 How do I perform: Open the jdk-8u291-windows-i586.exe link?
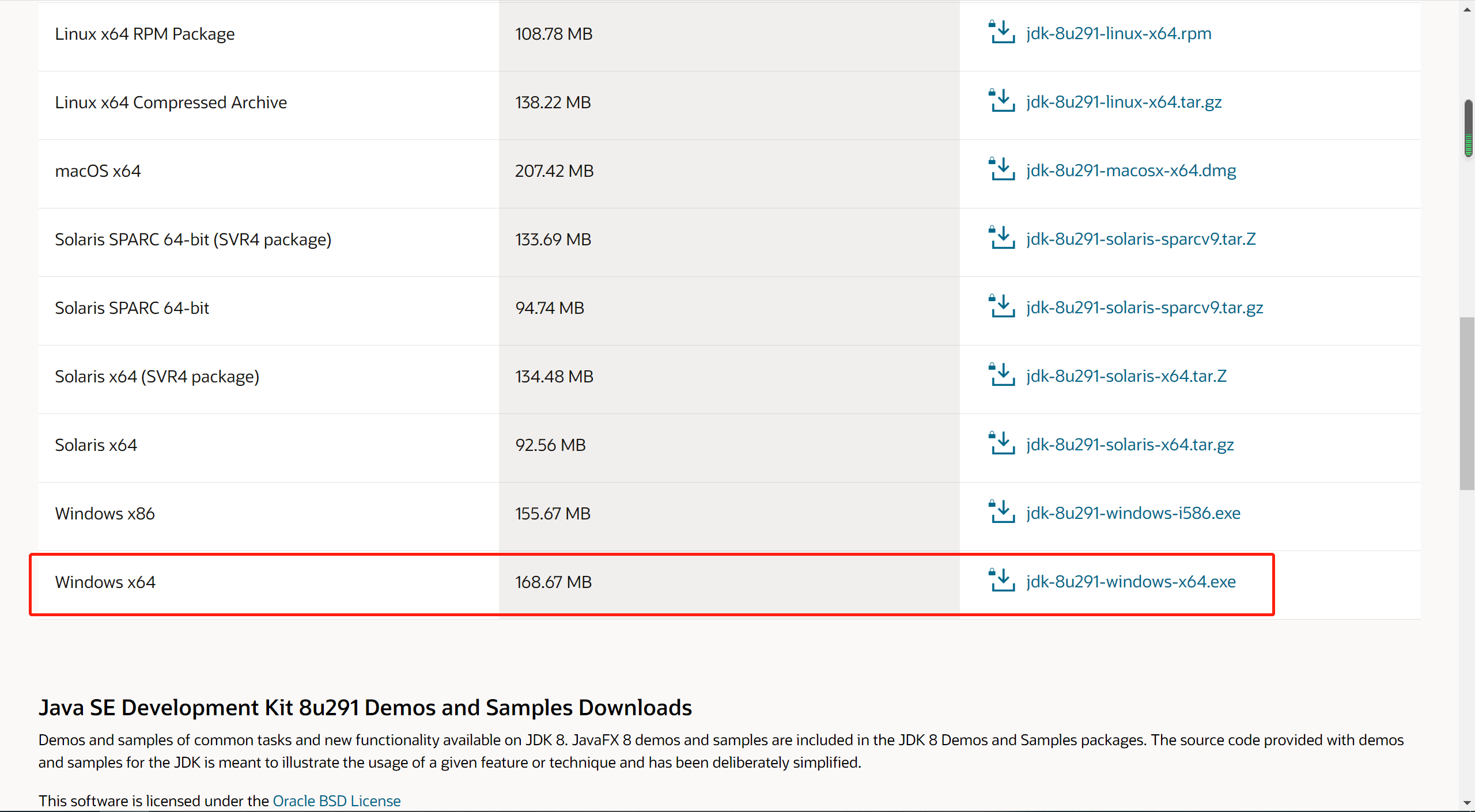point(1133,513)
